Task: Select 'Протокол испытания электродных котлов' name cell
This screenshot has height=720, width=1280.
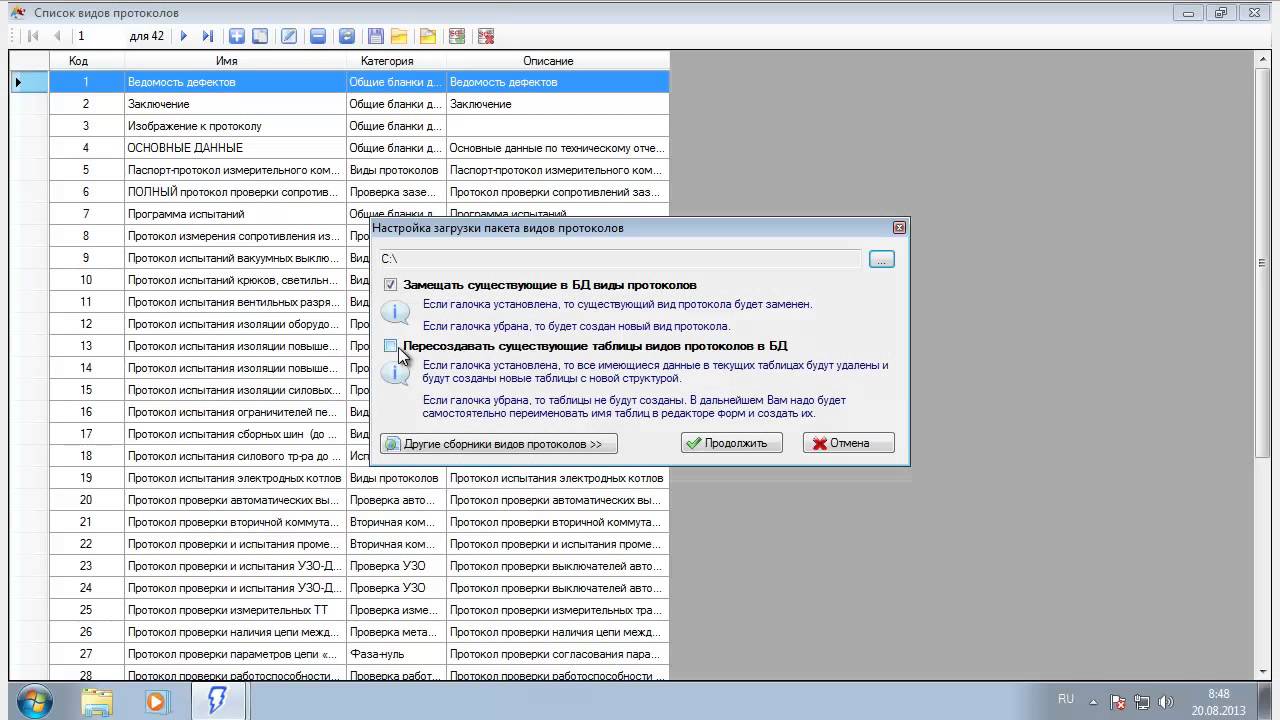Action: 235,478
